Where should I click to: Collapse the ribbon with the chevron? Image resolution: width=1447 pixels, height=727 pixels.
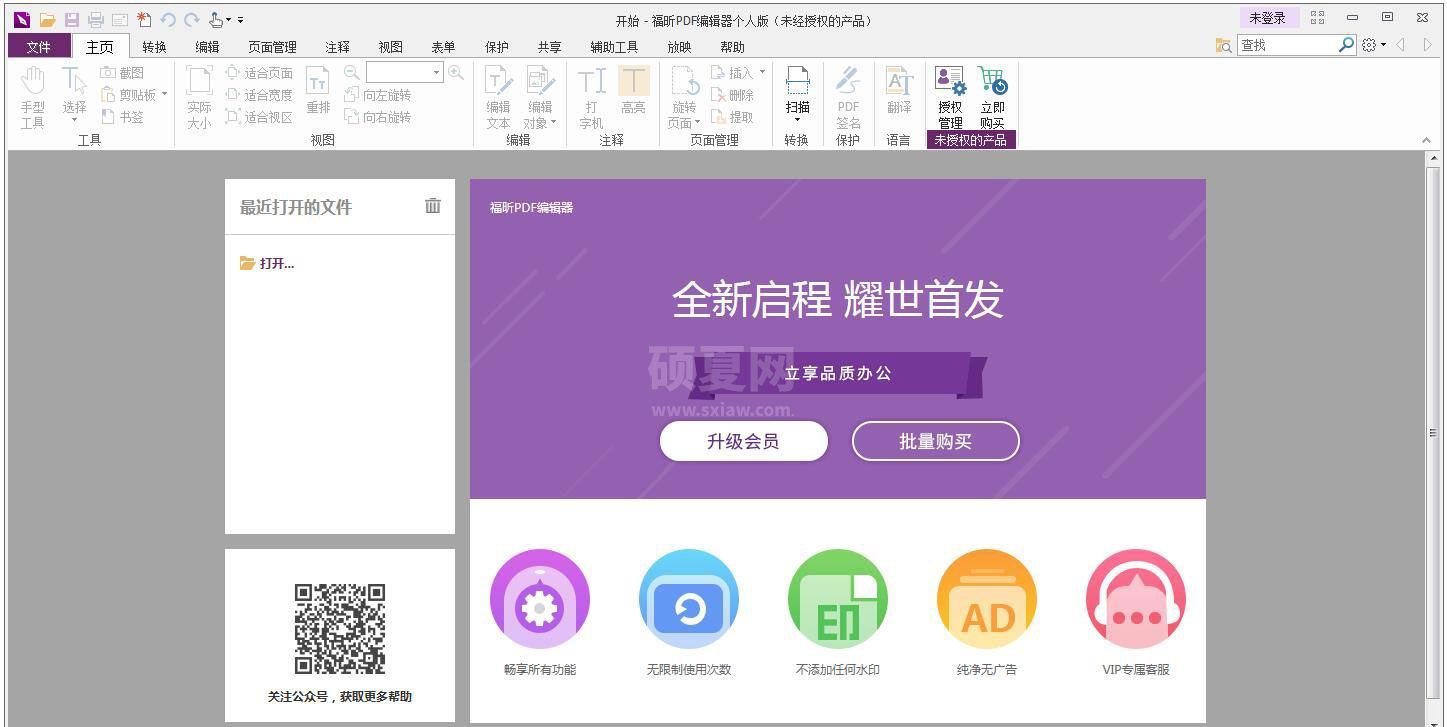(x=1426, y=140)
